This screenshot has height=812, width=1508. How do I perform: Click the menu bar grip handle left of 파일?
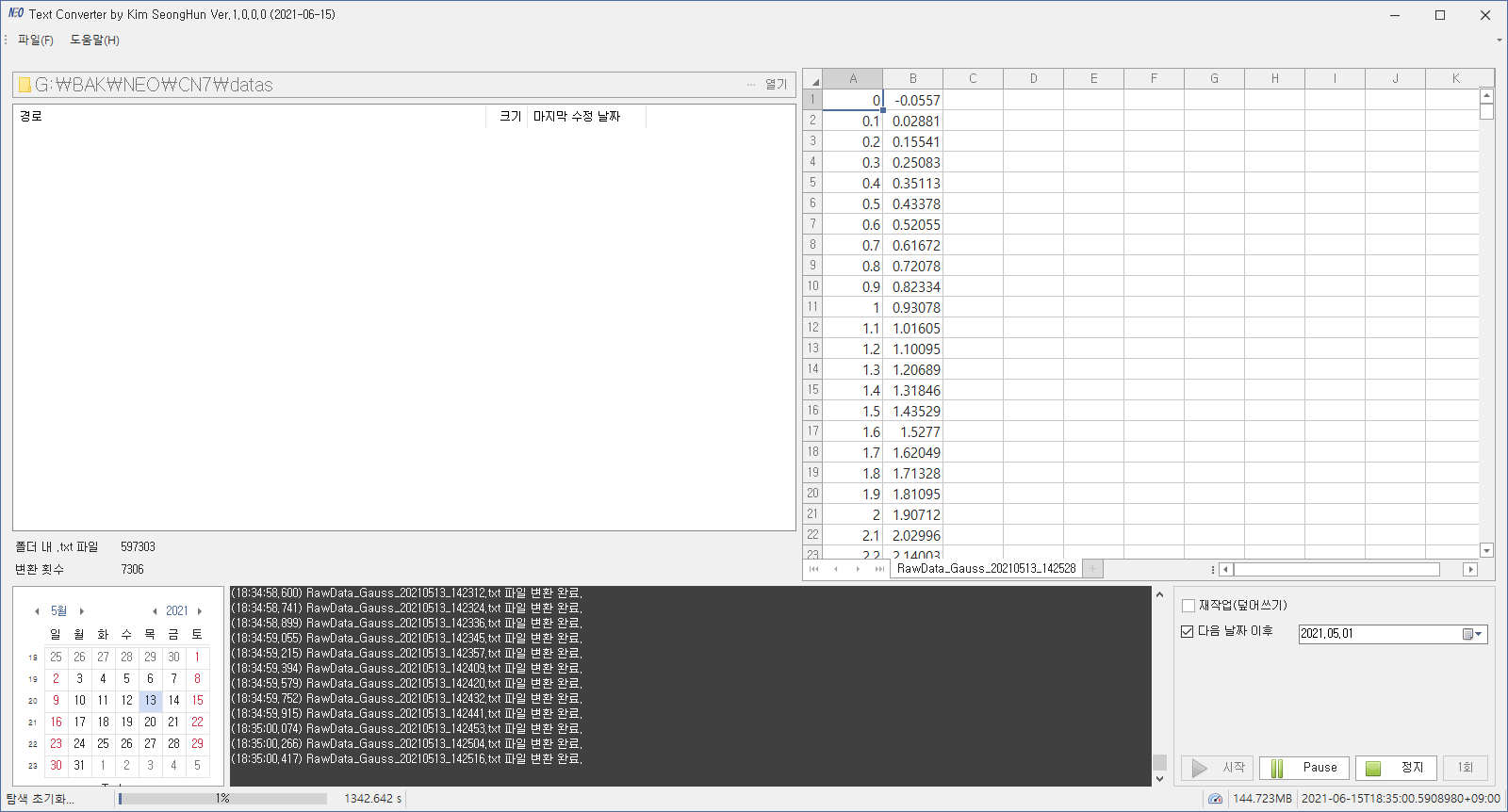6,40
